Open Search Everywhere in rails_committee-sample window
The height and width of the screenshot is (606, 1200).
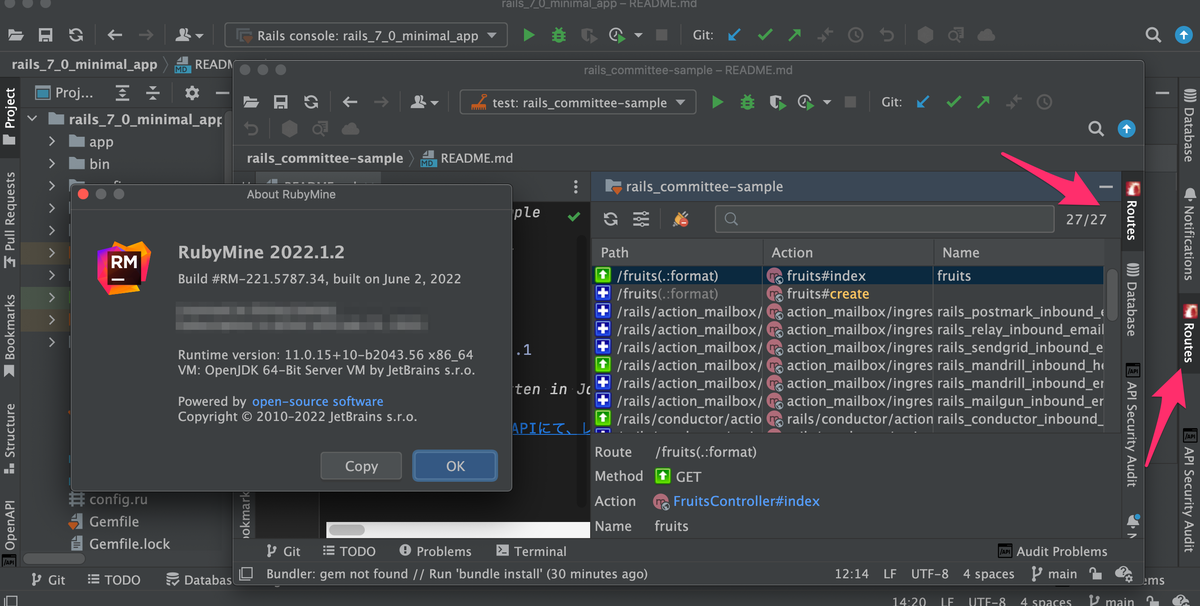(1096, 129)
